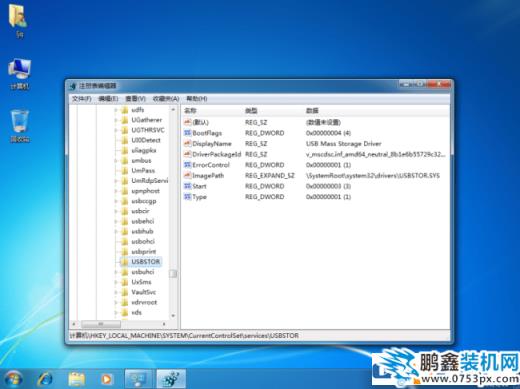
Task: Expand the UGatherer key arrow
Action: tap(116, 120)
